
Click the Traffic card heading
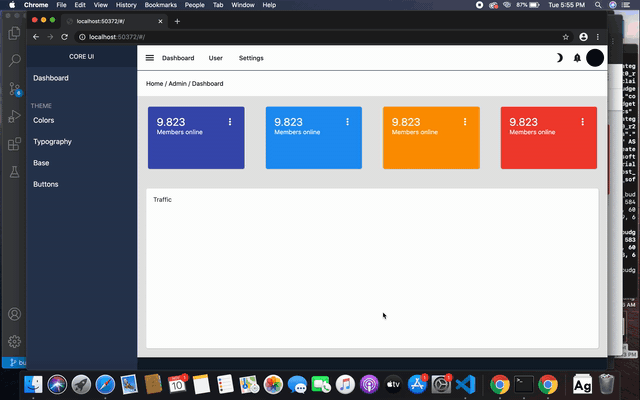[162, 200]
